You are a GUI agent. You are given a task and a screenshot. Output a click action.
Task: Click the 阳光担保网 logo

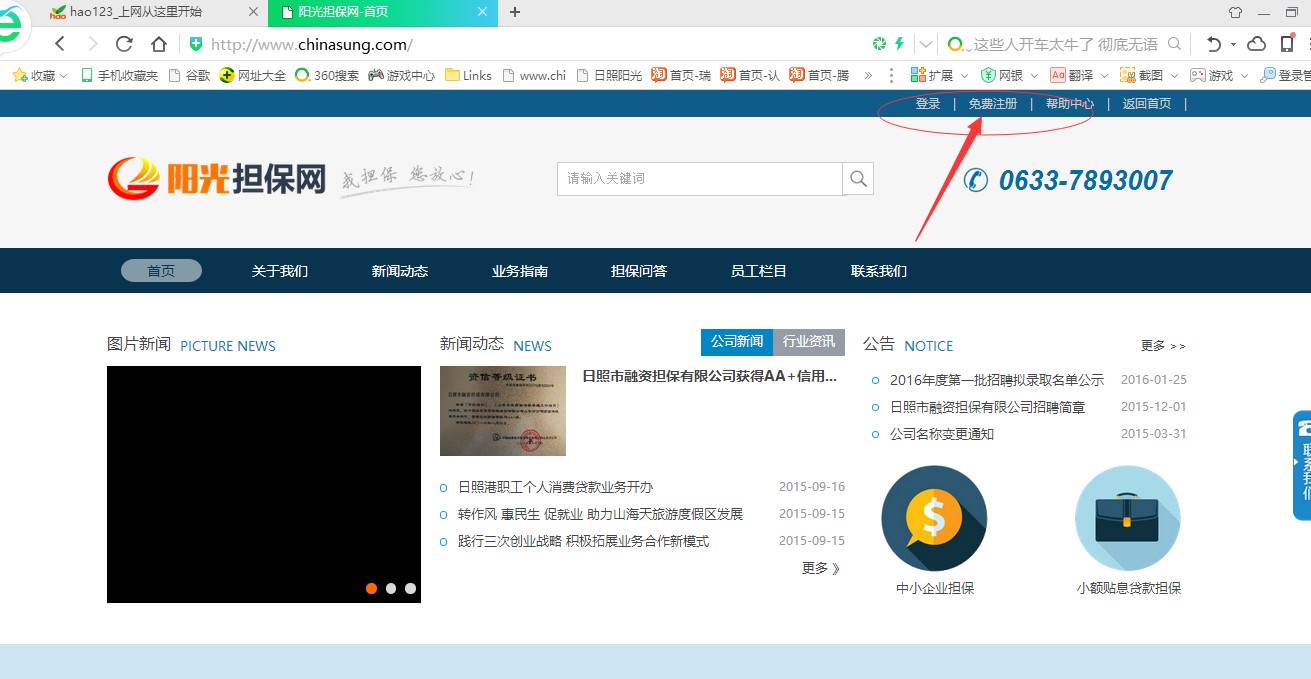point(217,179)
